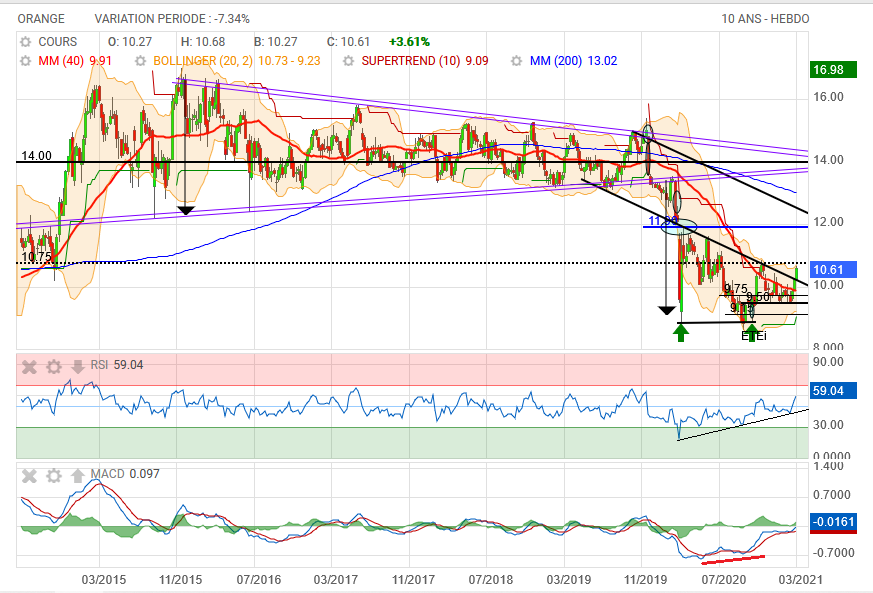Viewport: 873px width, 593px height.
Task: Click the 07/2016 date axis label
Action: 258,580
